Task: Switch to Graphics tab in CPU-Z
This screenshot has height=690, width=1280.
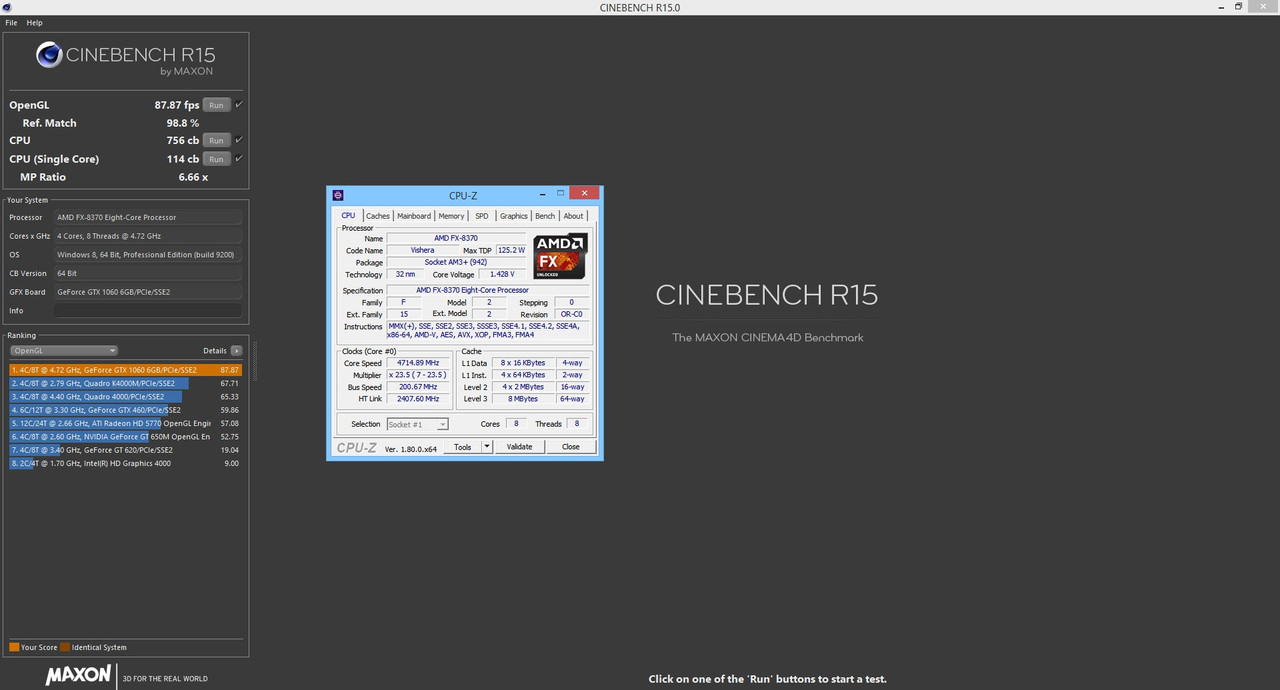Action: click(514, 216)
